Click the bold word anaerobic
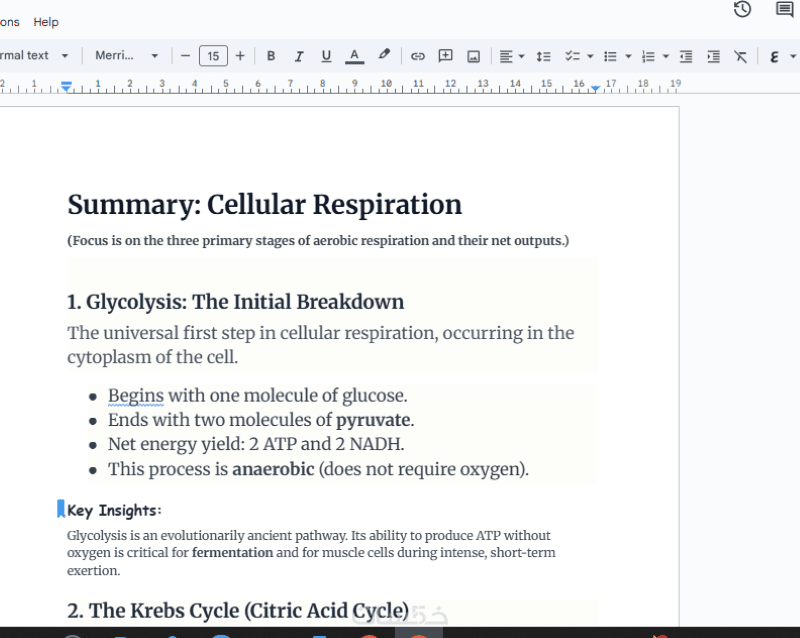Viewport: 800px width, 638px height. click(x=273, y=469)
